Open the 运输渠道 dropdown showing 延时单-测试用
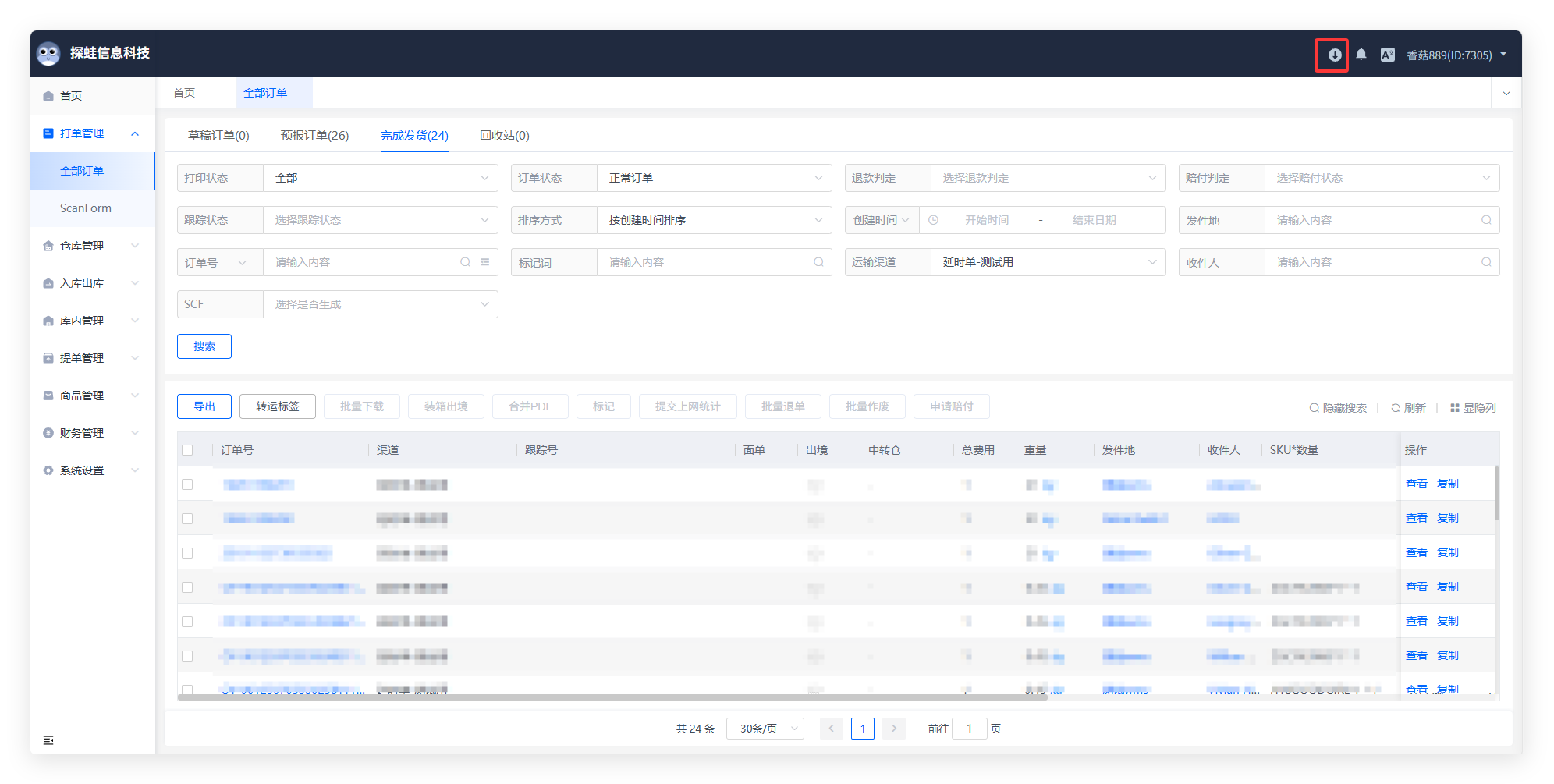This screenshot has height=784, width=1554. click(x=1047, y=262)
